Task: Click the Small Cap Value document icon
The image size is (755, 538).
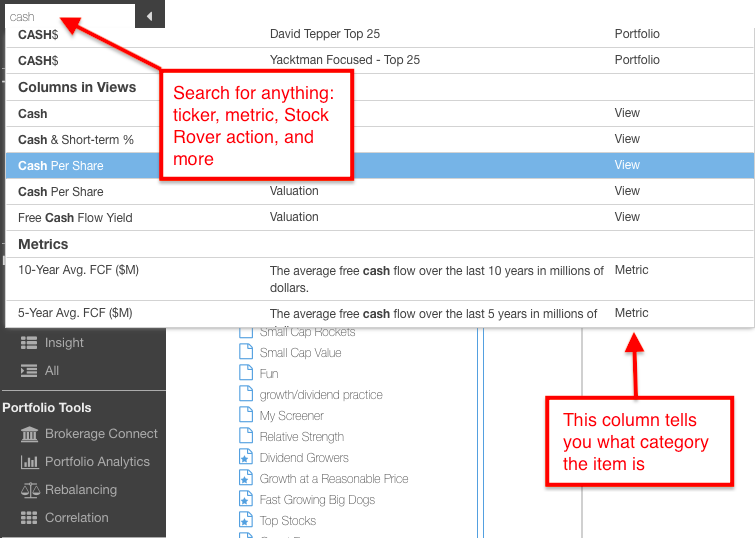Action: coord(246,352)
